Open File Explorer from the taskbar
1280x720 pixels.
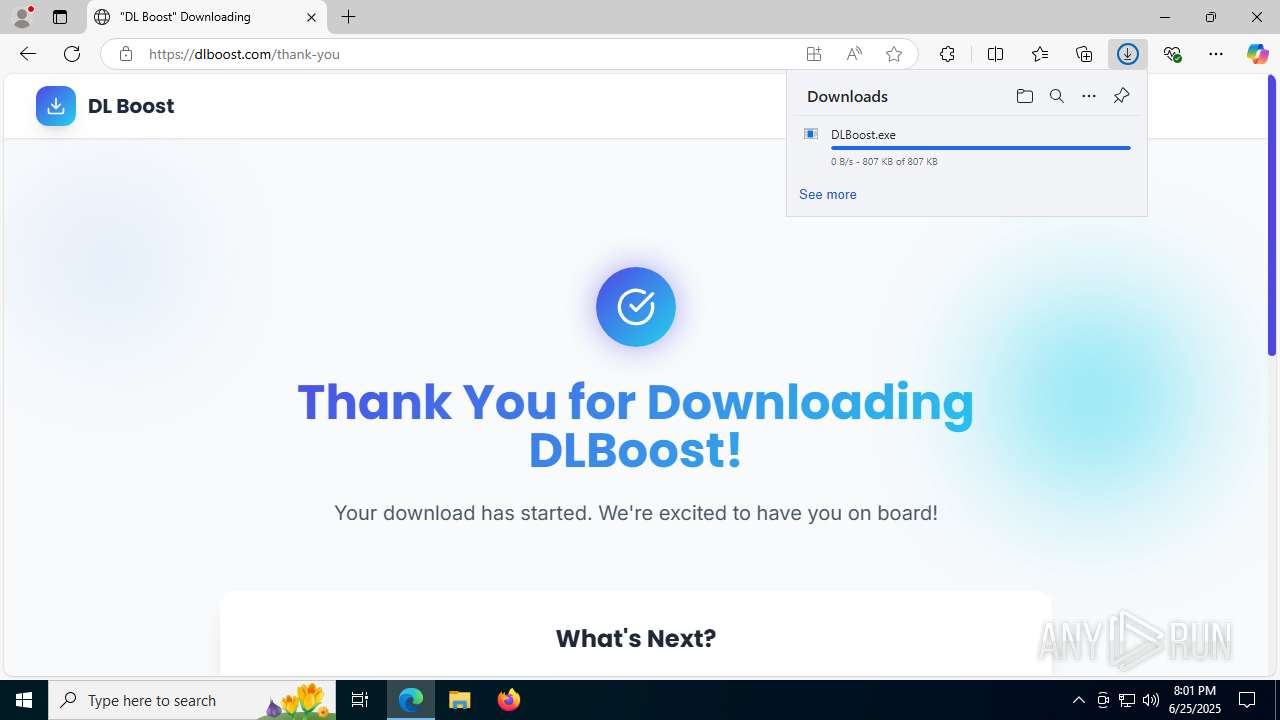pos(460,700)
